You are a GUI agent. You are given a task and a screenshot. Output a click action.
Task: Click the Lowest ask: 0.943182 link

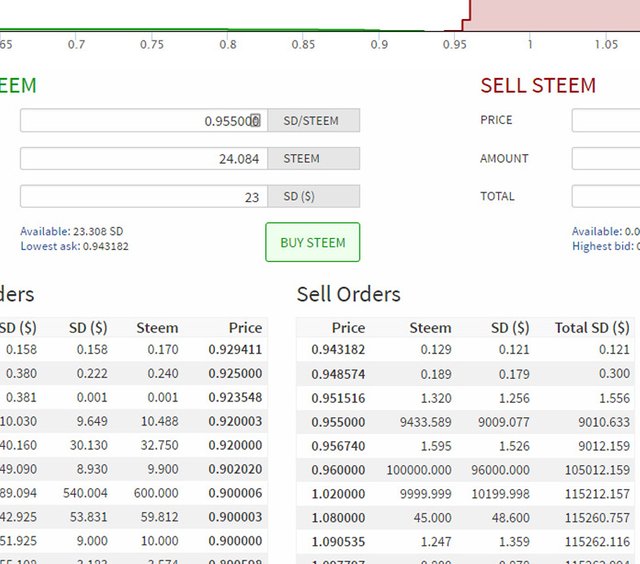pos(74,246)
